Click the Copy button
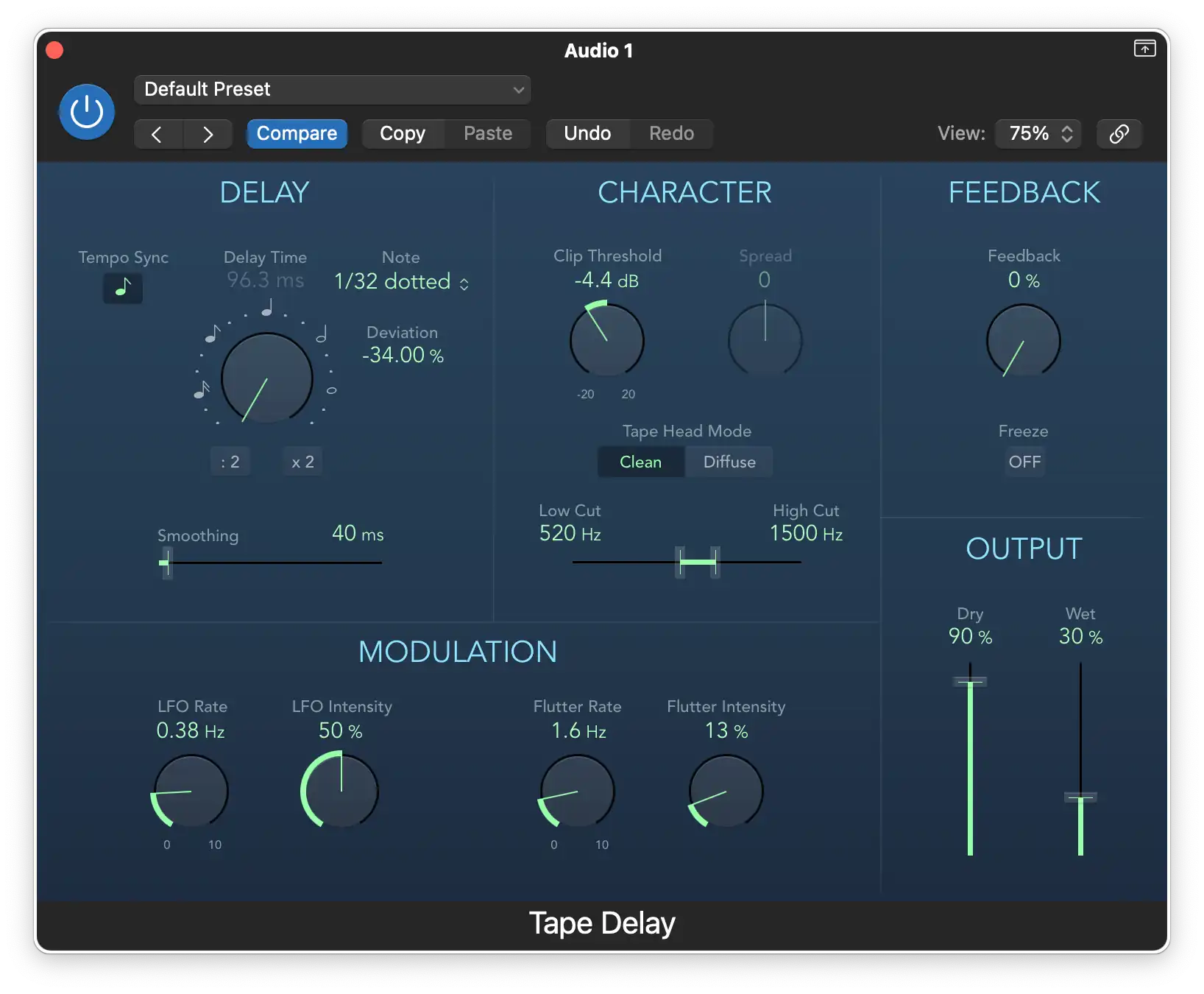 (403, 134)
